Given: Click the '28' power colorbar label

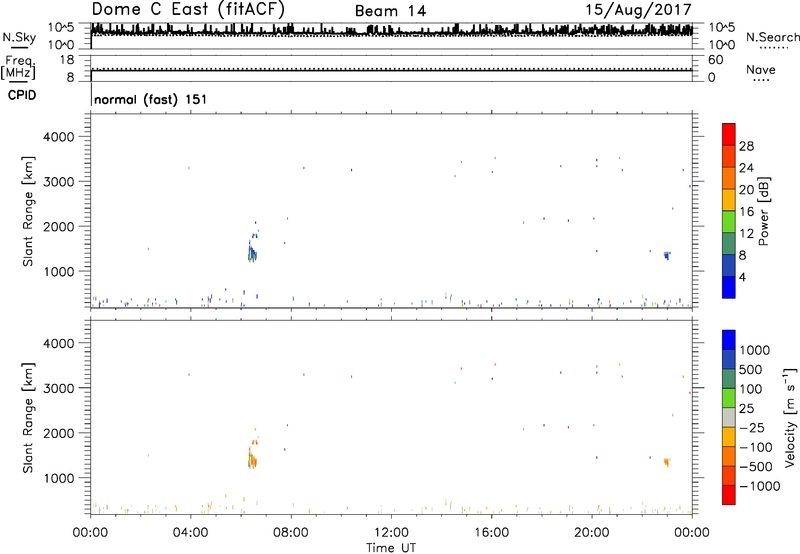Looking at the screenshot, I should pyautogui.click(x=746, y=146).
